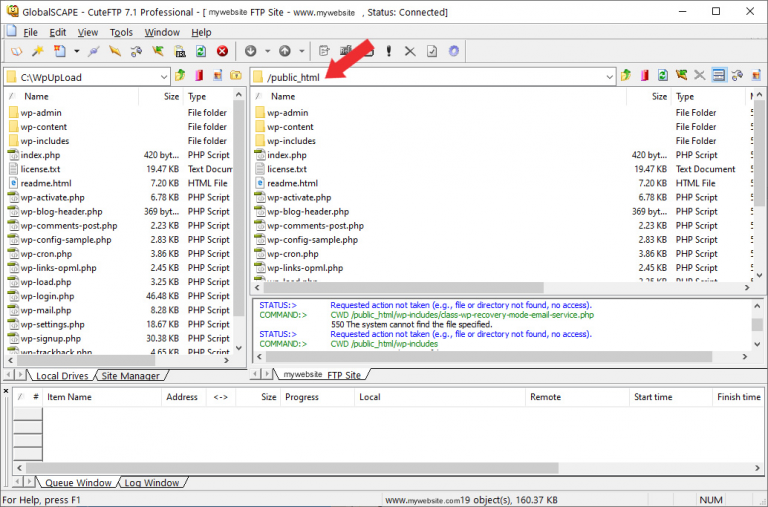Open the dropdown arrow beside Download button
Screen dimensions: 768x507
(266, 51)
